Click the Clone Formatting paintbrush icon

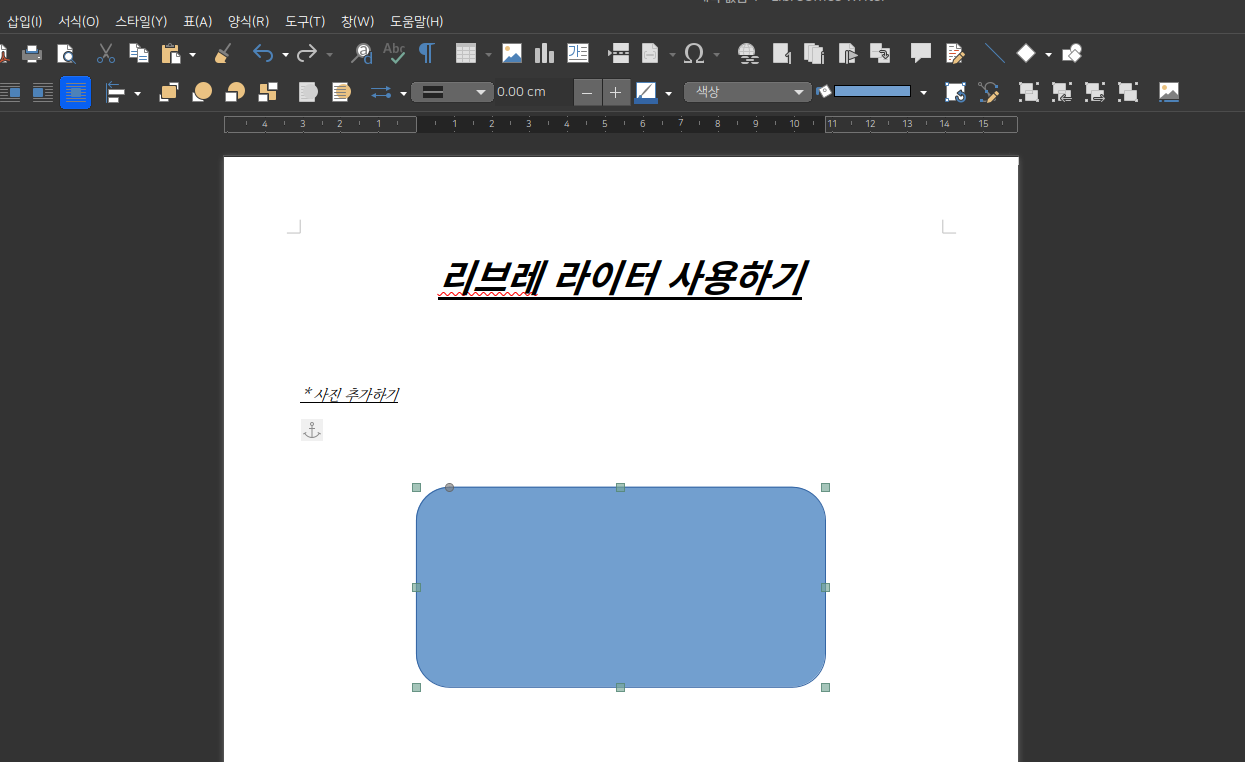click(x=223, y=54)
